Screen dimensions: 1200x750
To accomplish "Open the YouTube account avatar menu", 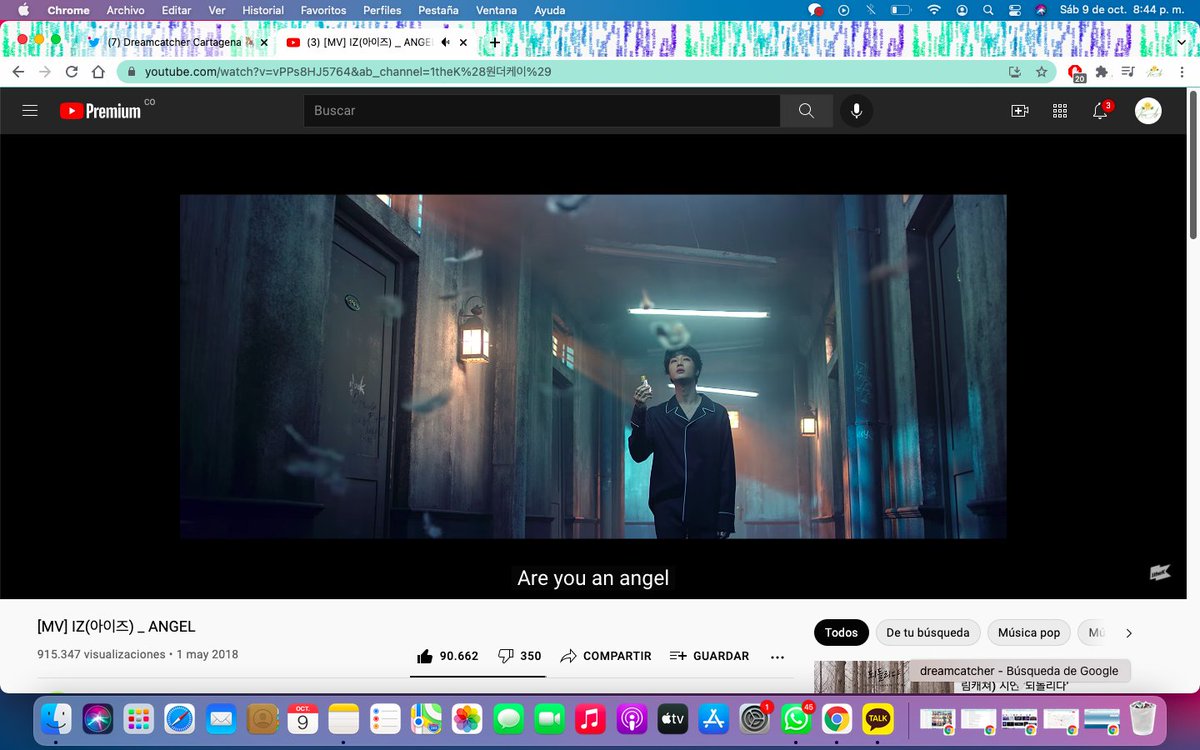I will tap(1148, 111).
